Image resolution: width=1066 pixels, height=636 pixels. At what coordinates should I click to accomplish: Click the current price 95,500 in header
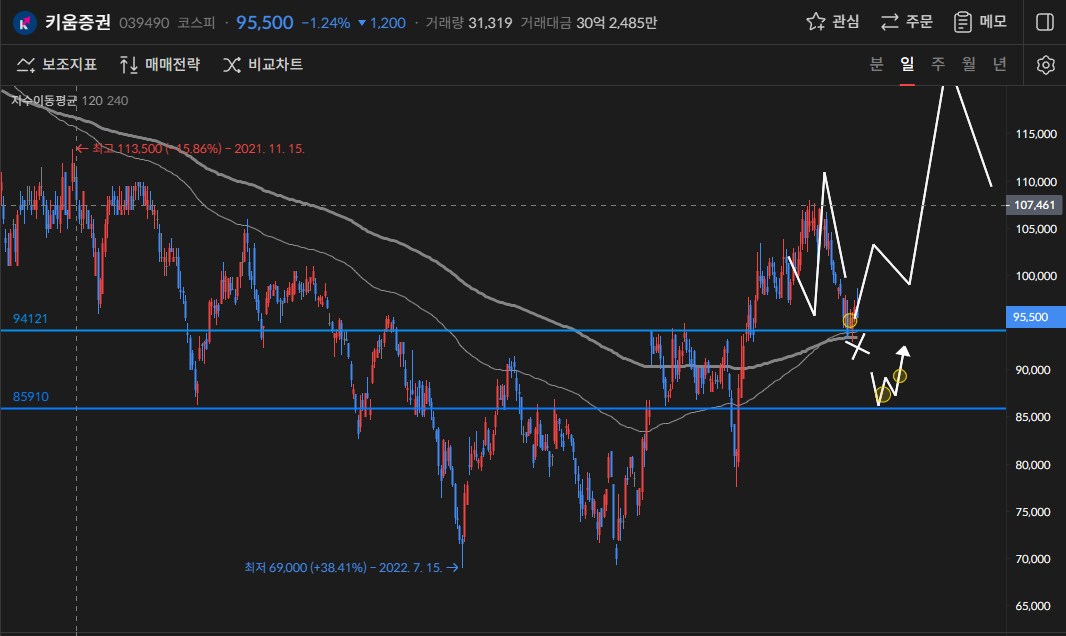pyautogui.click(x=264, y=22)
